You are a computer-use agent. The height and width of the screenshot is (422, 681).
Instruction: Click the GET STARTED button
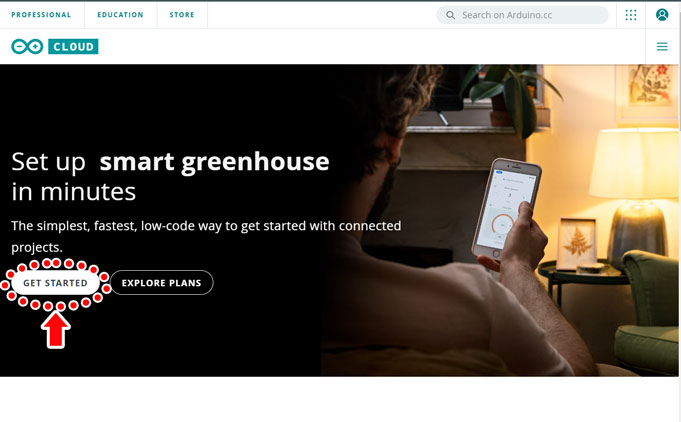tap(56, 283)
